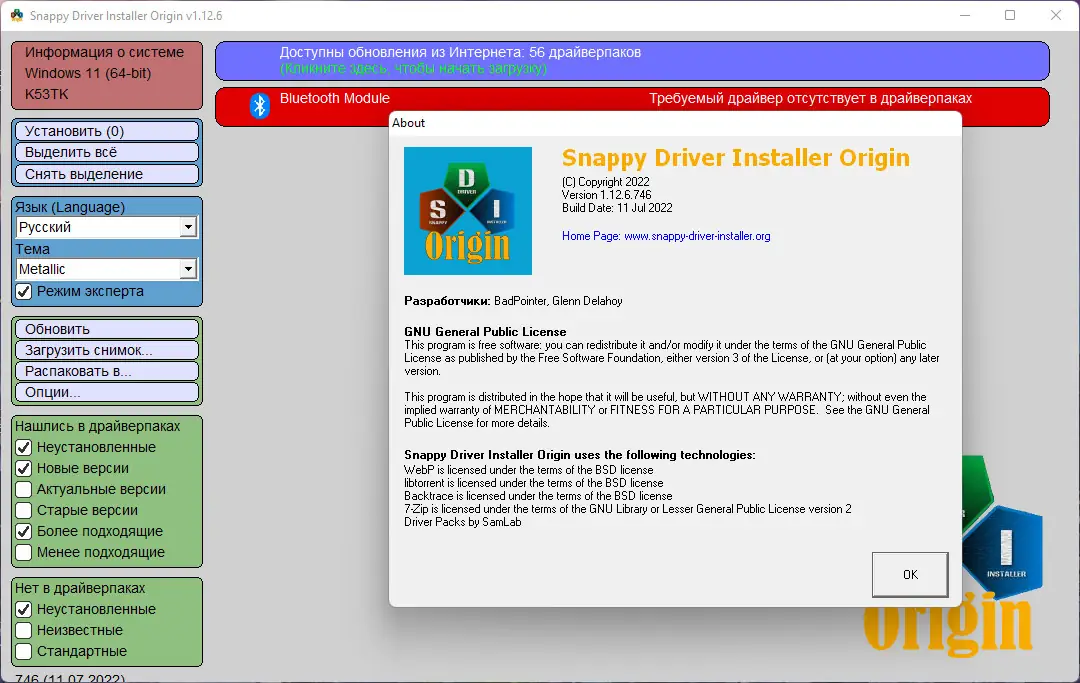
Task: Click the SDI logo in the About dialog
Action: pos(467,210)
